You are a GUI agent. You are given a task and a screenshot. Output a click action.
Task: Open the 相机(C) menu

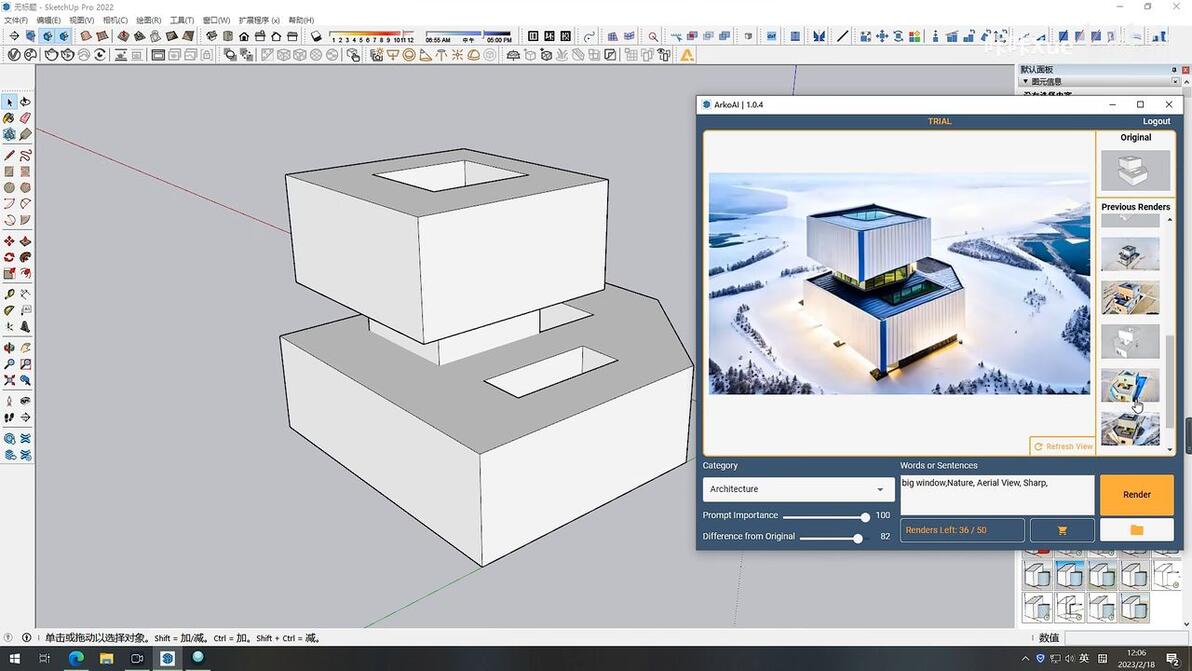(x=115, y=20)
